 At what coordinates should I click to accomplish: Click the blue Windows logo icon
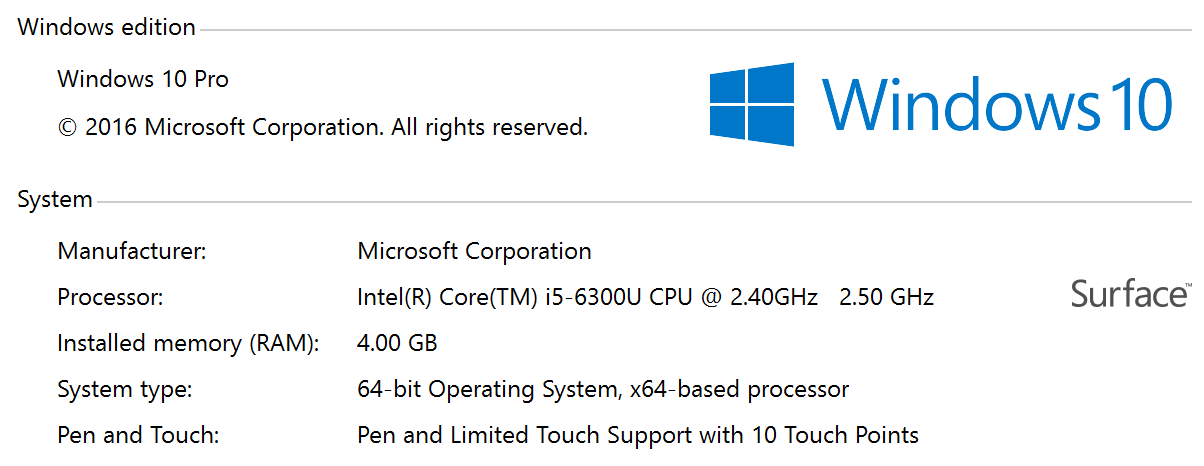pos(753,104)
